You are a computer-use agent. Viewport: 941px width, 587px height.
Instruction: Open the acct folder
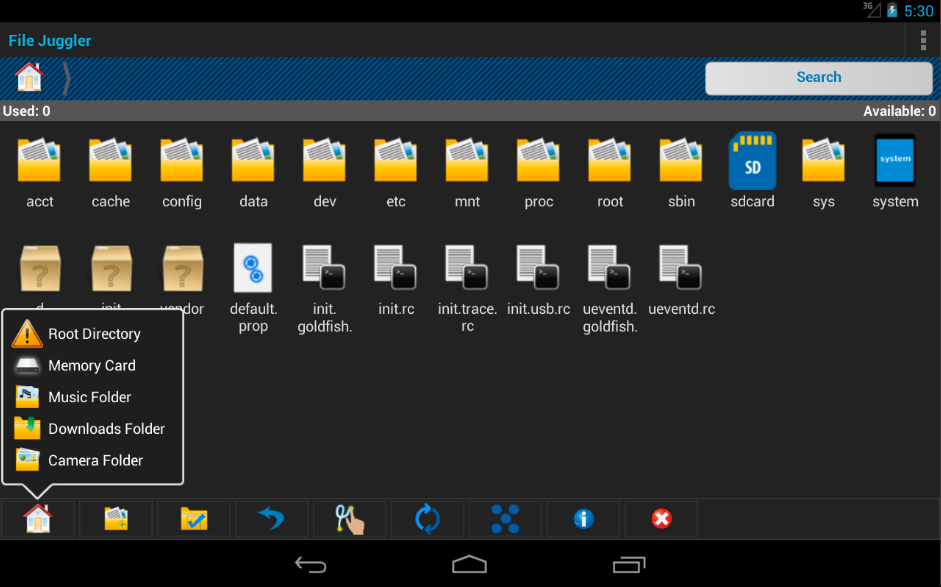point(40,172)
